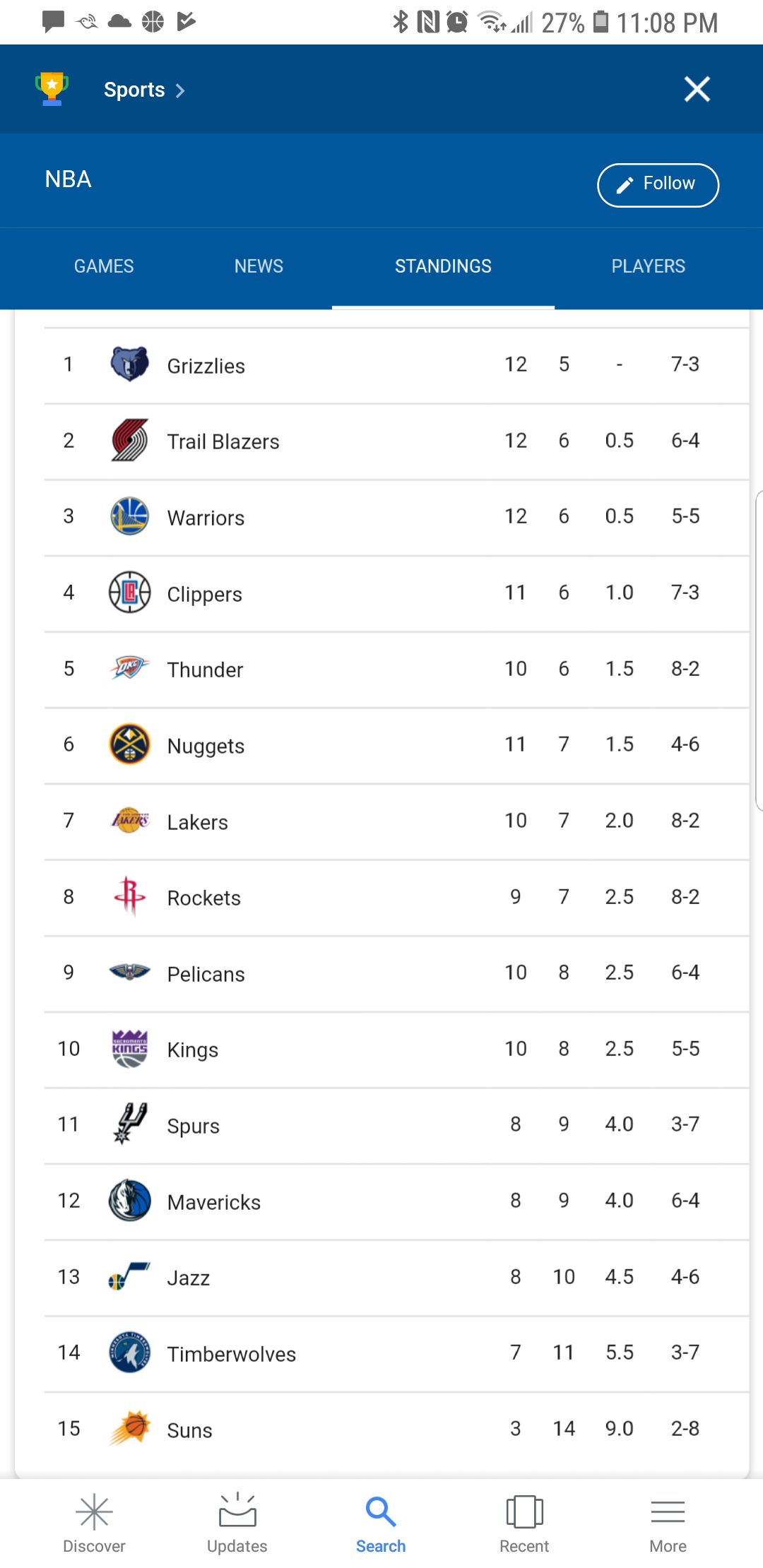
Task: Tap the Grizzlies team logo
Action: click(128, 364)
